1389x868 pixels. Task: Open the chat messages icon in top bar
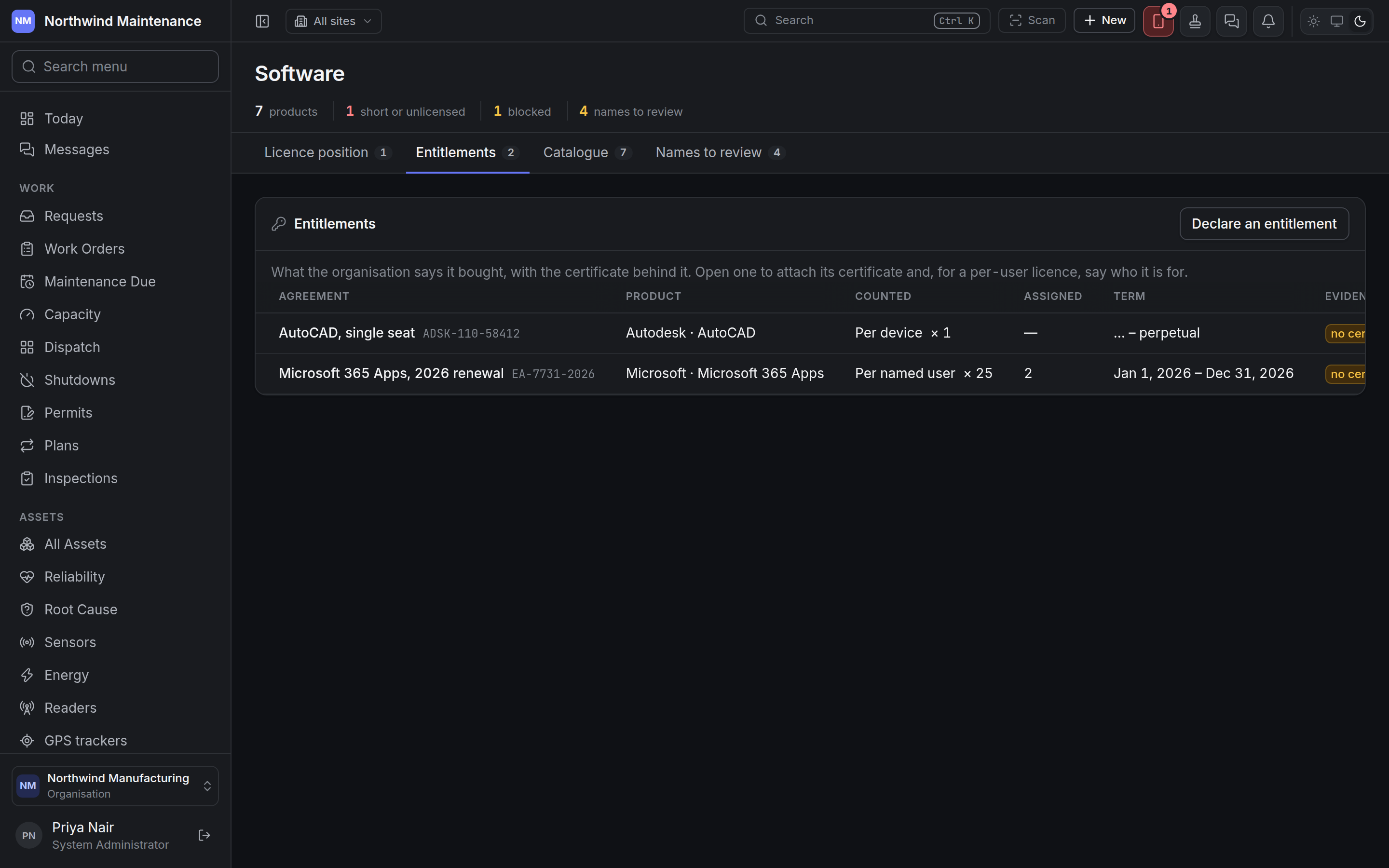coord(1232,21)
